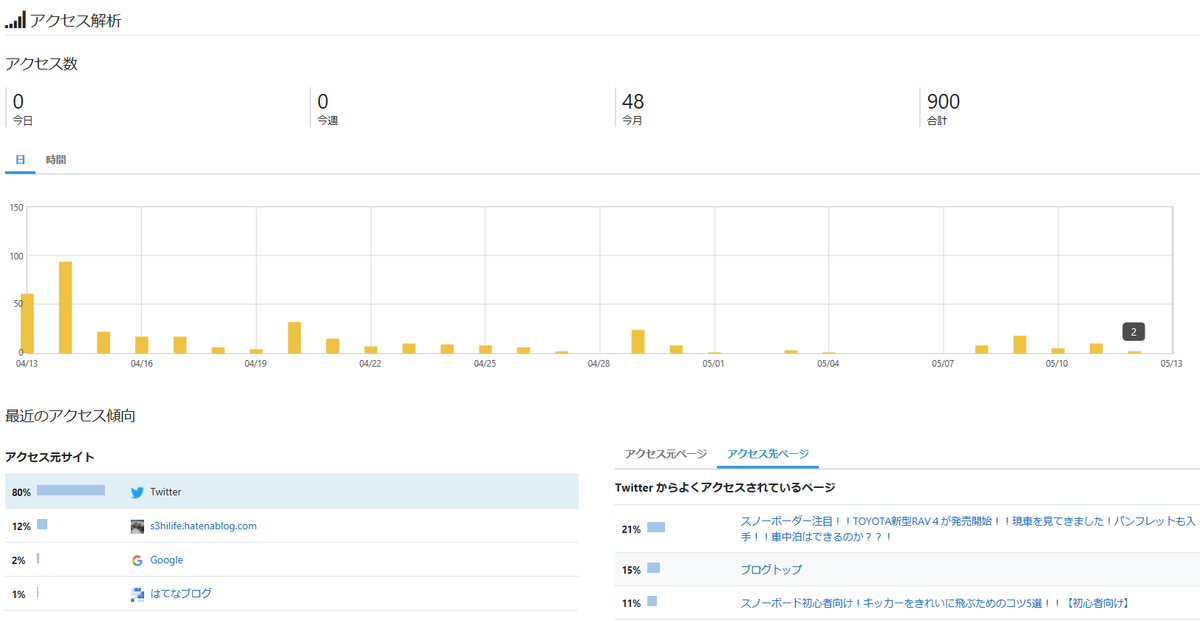
Task: Open the はてなブログ referrer link
Action: tap(181, 594)
